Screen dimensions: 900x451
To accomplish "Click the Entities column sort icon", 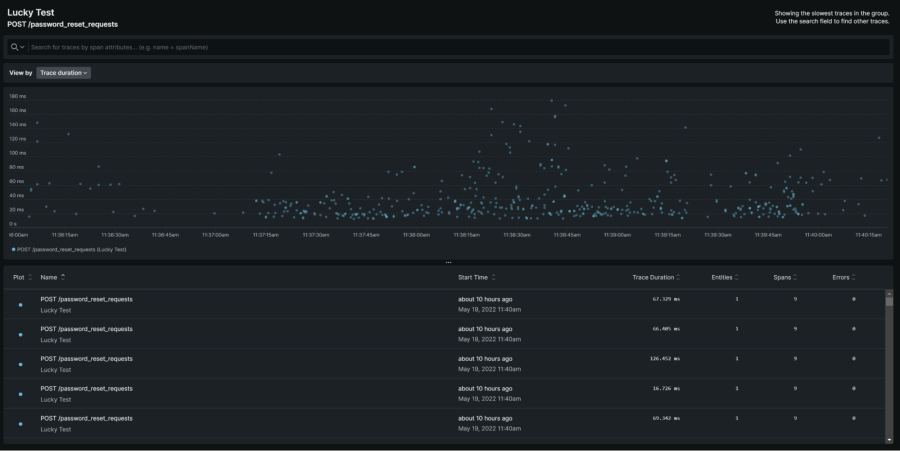I will (738, 277).
